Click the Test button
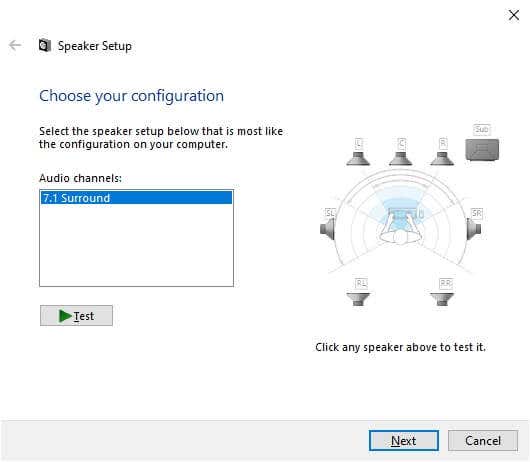This screenshot has width=530, height=462. click(76, 316)
